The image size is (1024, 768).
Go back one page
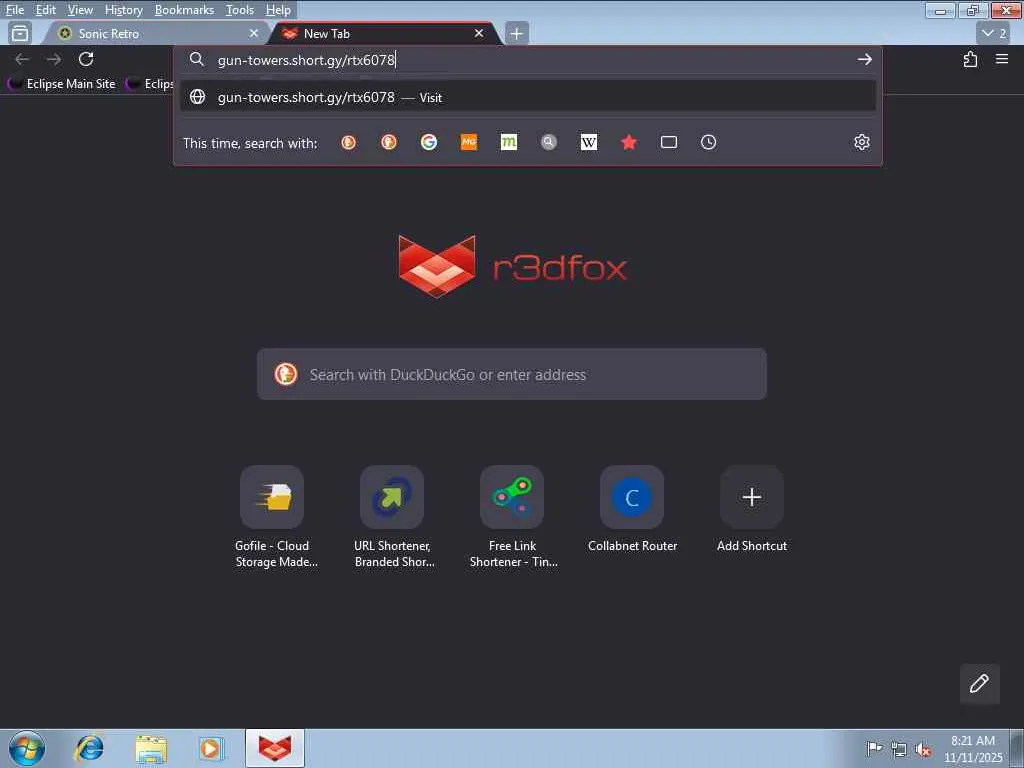22,59
